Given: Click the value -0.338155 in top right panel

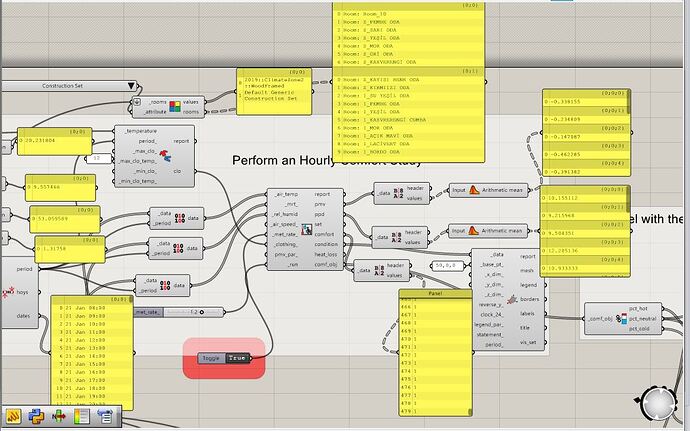Looking at the screenshot, I should 564,102.
